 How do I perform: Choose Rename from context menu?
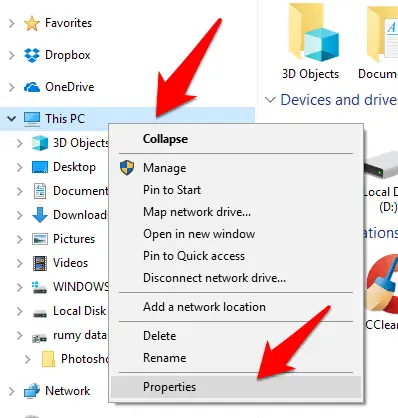point(236,358)
